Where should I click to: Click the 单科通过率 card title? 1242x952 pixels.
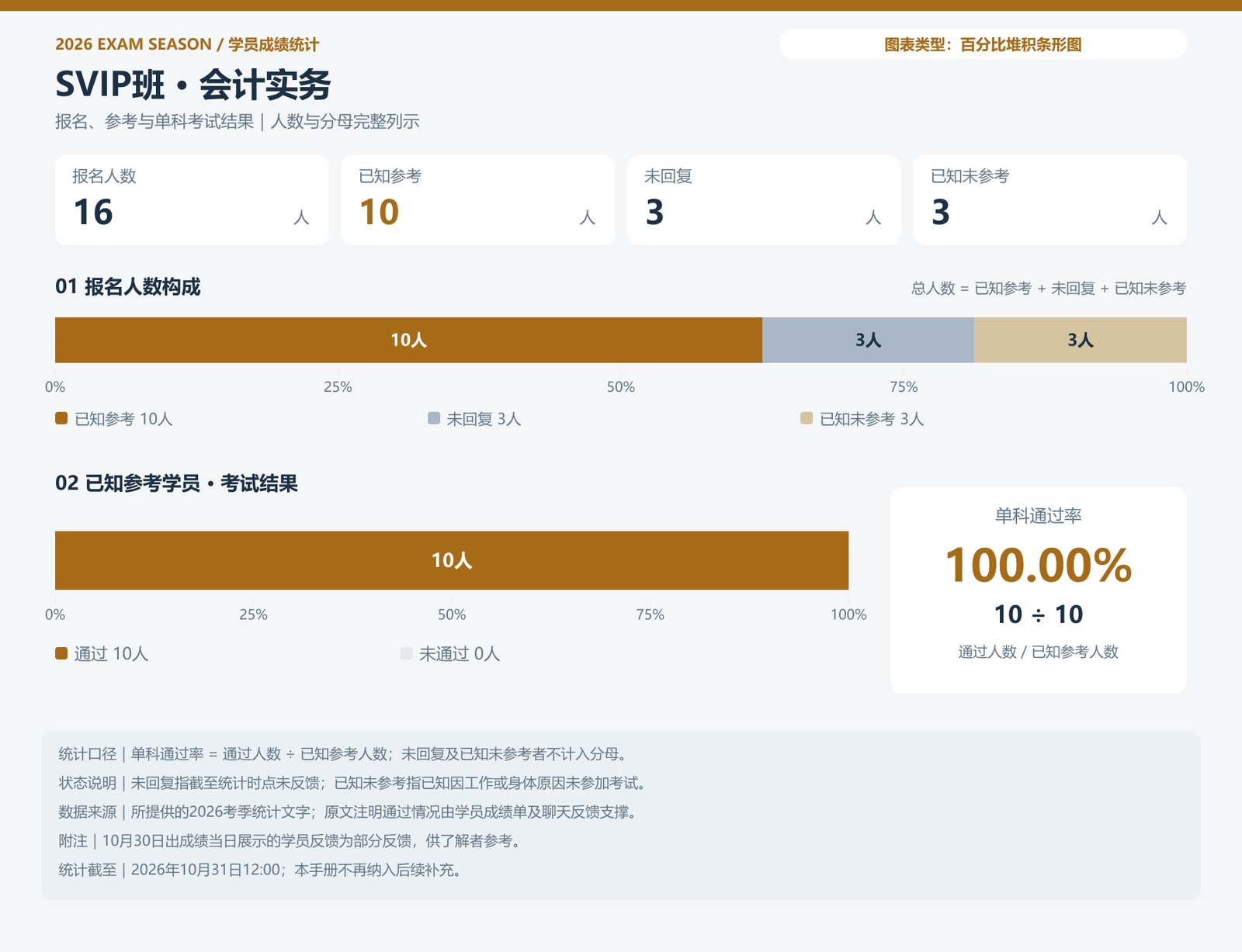pos(1038,515)
